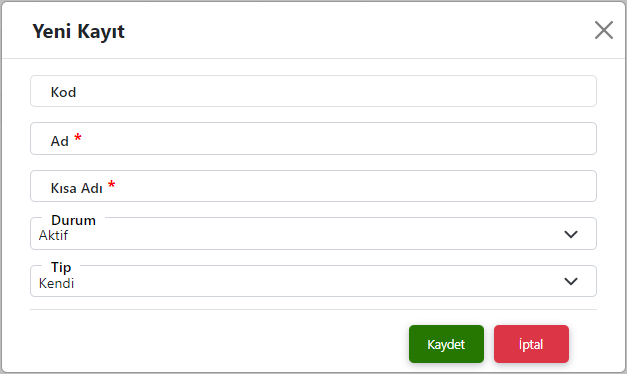Cancel using the İptal button
The width and height of the screenshot is (627, 374).
pyautogui.click(x=531, y=344)
